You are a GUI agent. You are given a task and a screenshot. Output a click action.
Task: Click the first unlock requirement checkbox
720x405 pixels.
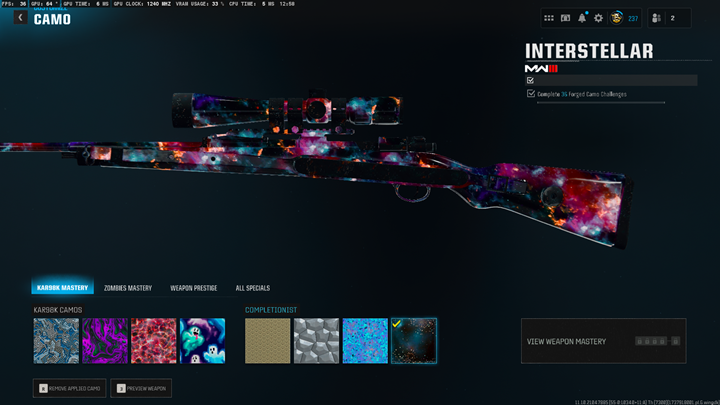pos(531,80)
